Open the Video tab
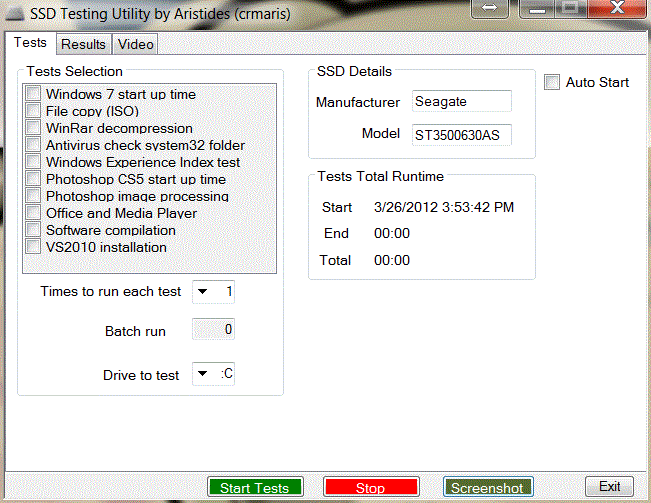Image resolution: width=651 pixels, height=503 pixels. (135, 44)
